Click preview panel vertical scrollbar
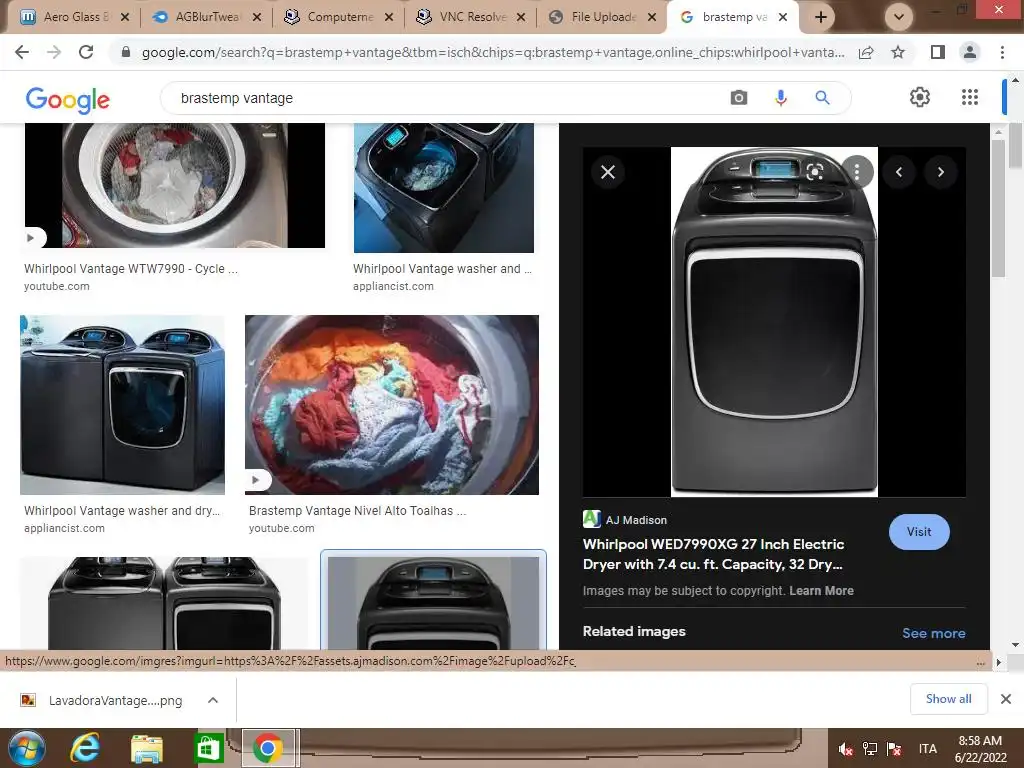The height and width of the screenshot is (768, 1024). pos(997,207)
